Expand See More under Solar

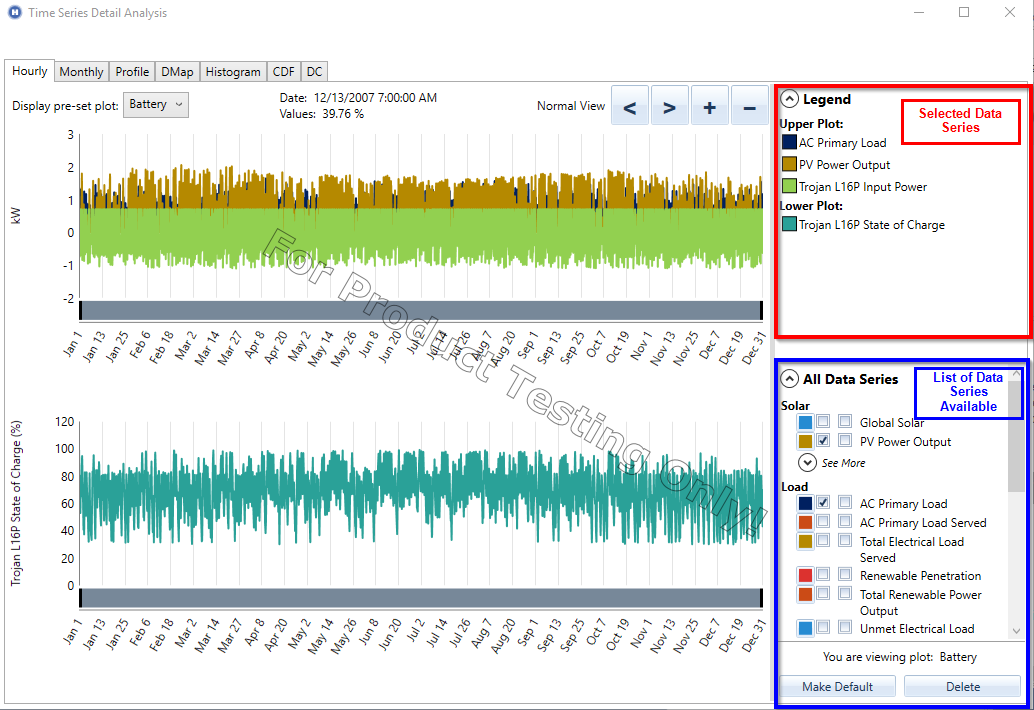point(808,463)
